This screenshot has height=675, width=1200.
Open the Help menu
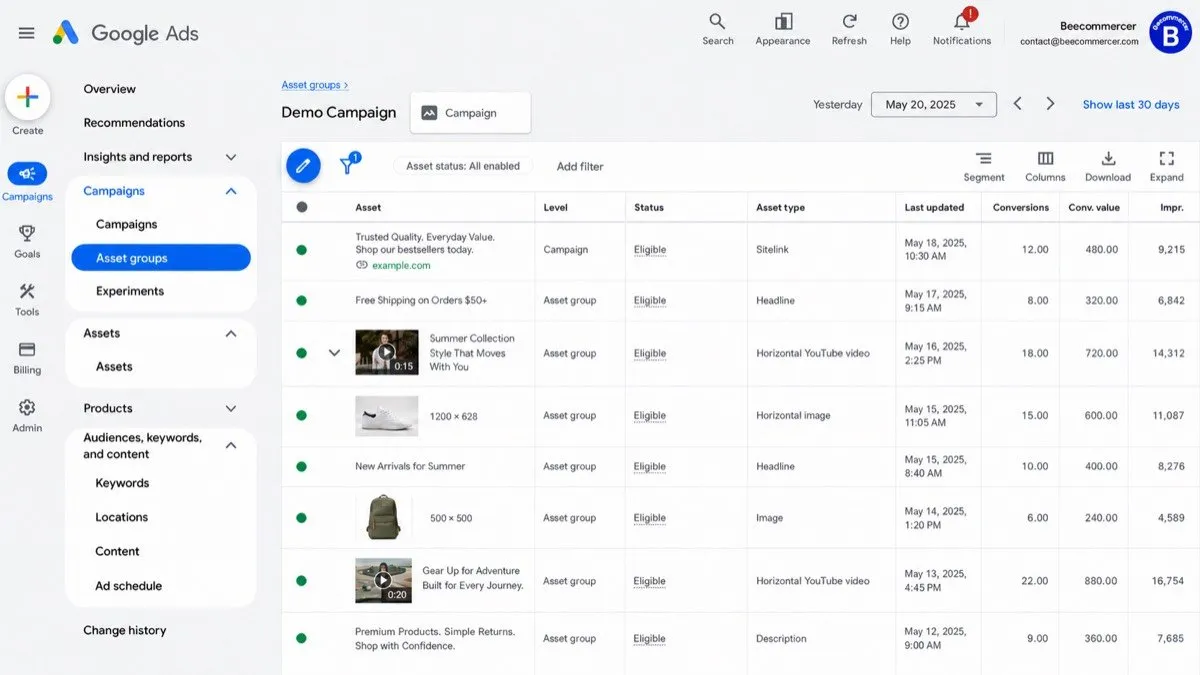(900, 29)
